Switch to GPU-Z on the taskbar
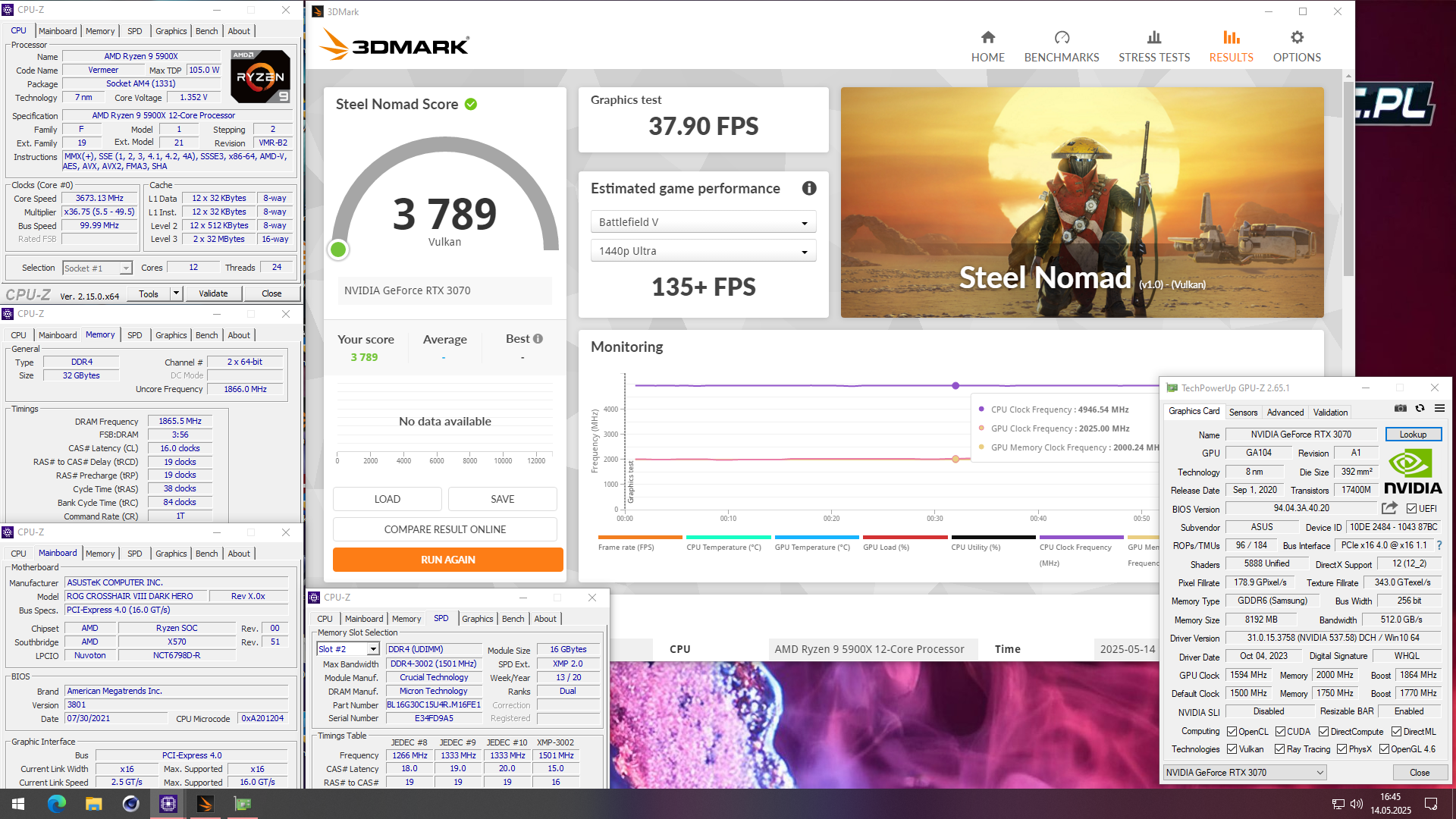Viewport: 1456px width, 819px height. pyautogui.click(x=242, y=804)
